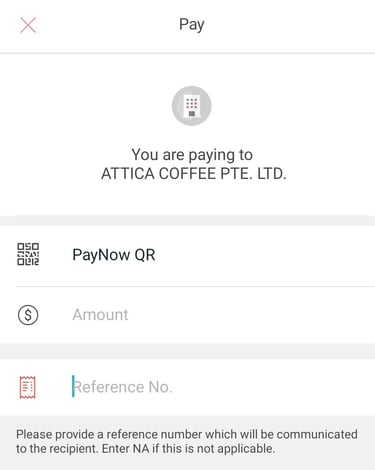Click empty area right of Amount placeholder

[x=252, y=315]
